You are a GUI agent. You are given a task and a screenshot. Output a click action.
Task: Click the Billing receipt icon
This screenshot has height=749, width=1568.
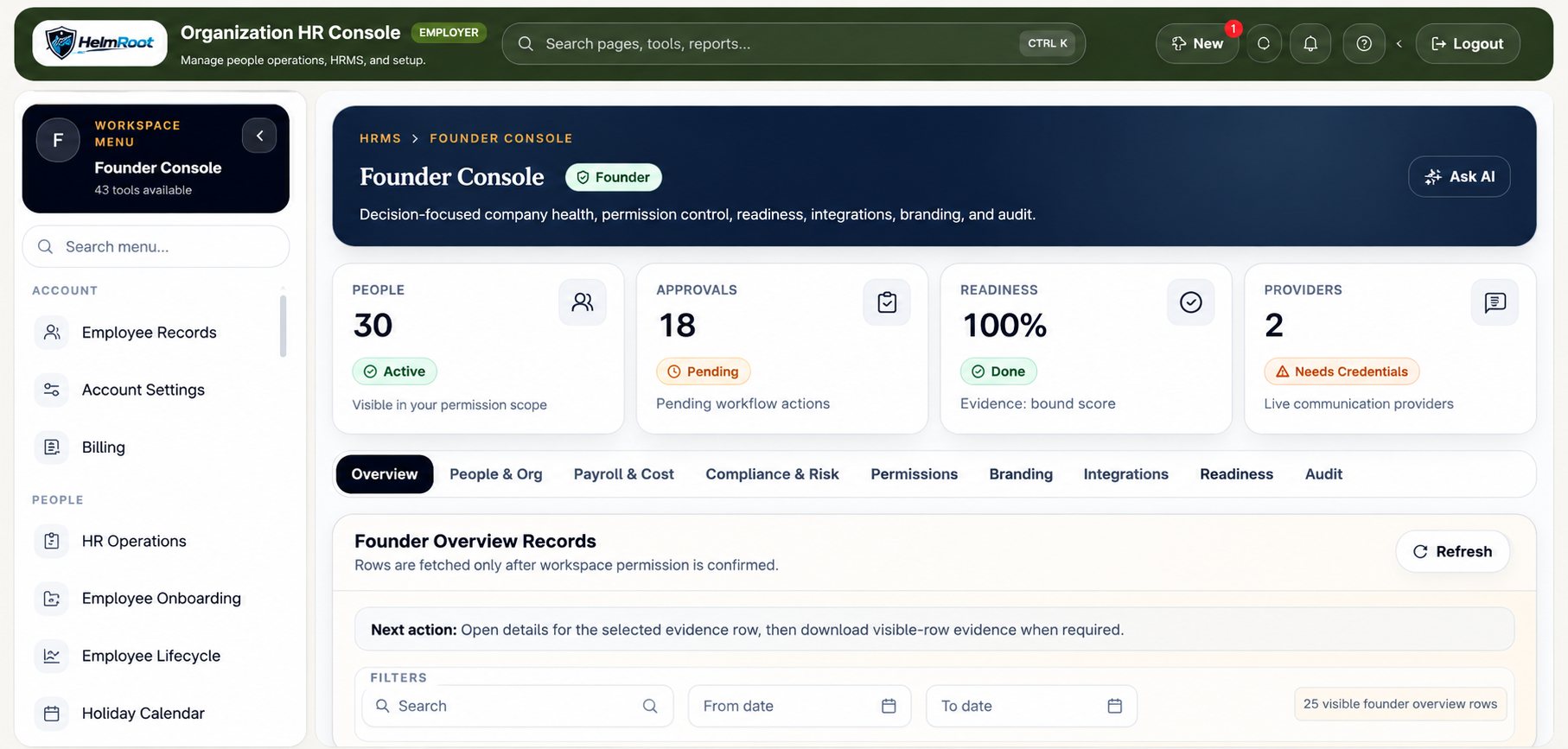click(52, 447)
